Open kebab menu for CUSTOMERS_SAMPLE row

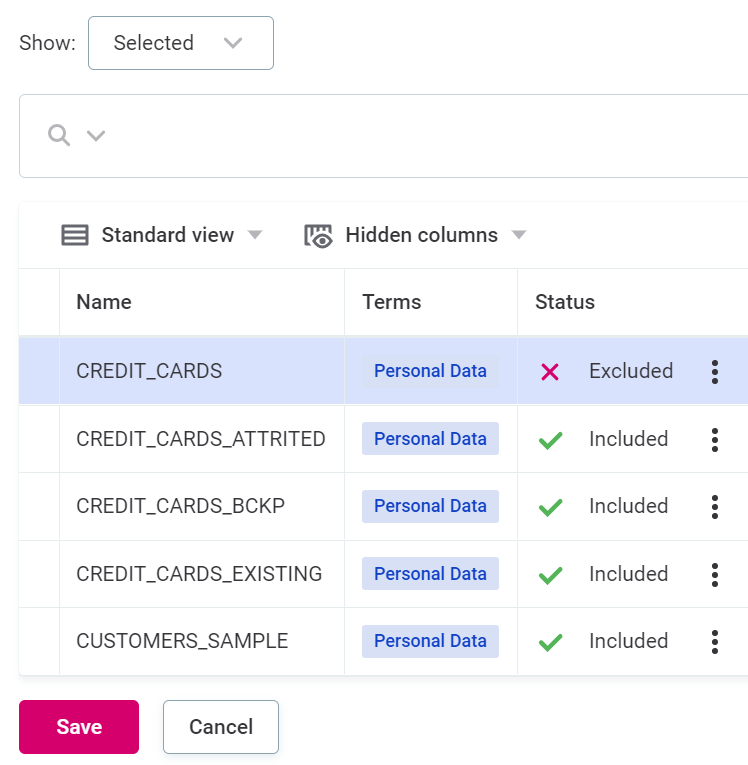click(714, 641)
